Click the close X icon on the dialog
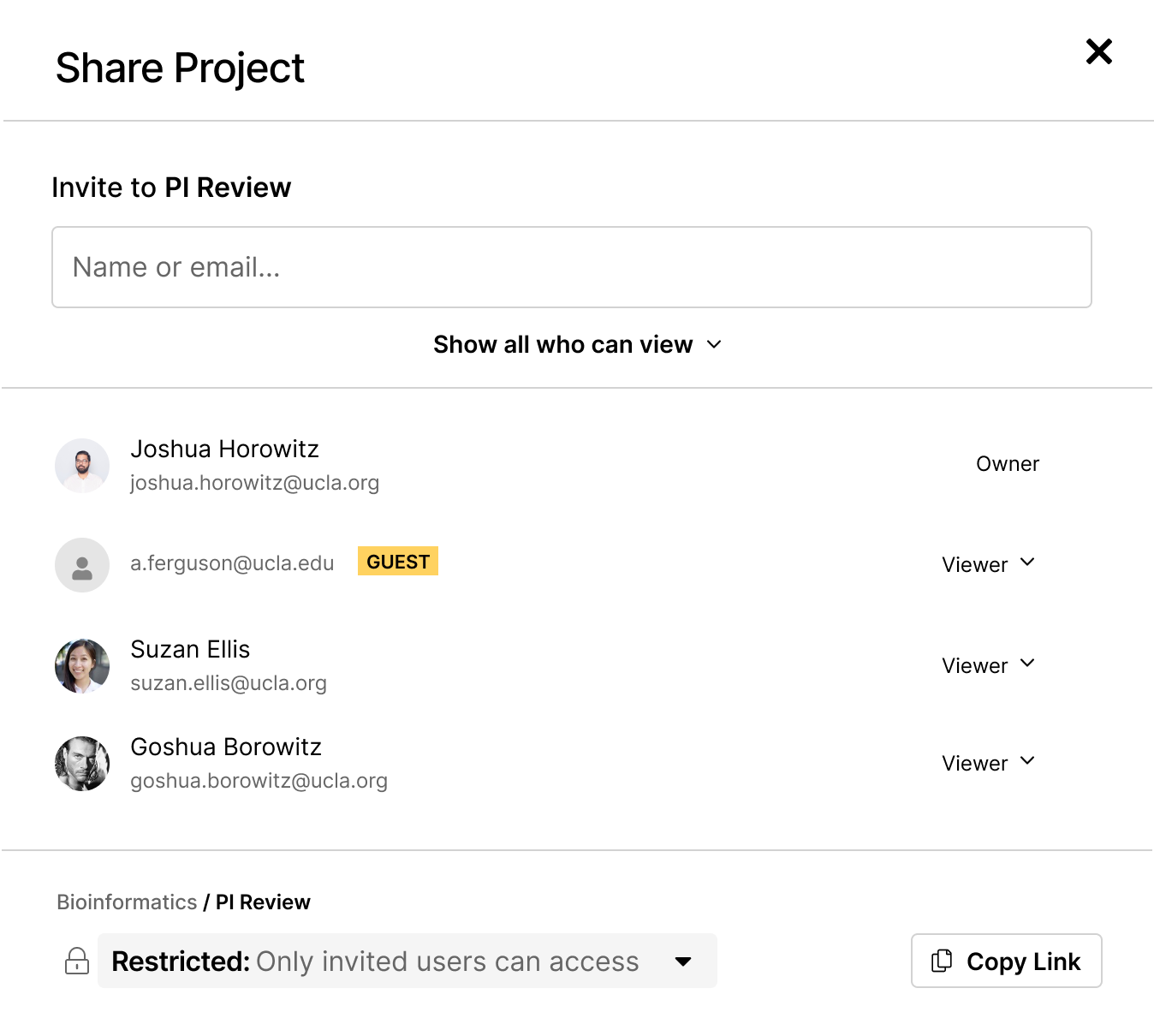The image size is (1154, 1036). 1098,52
